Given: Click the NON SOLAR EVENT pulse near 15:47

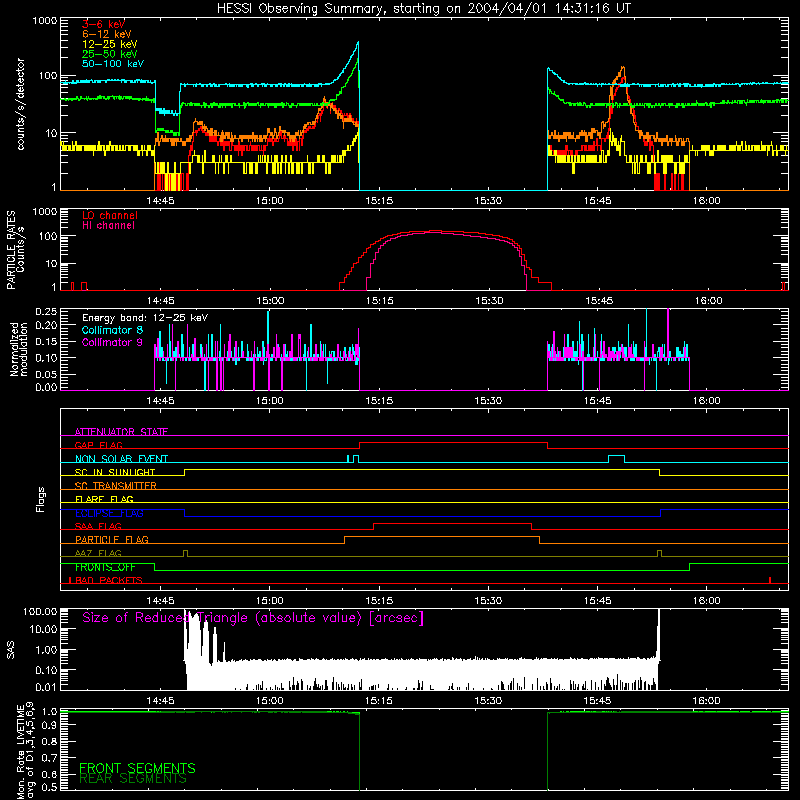Looking at the screenshot, I should point(617,456).
